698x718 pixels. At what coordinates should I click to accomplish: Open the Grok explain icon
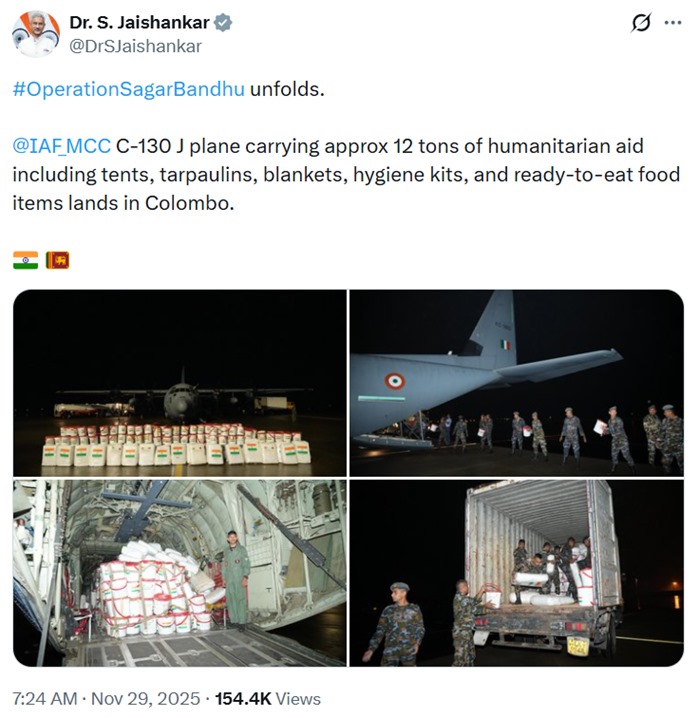point(641,22)
